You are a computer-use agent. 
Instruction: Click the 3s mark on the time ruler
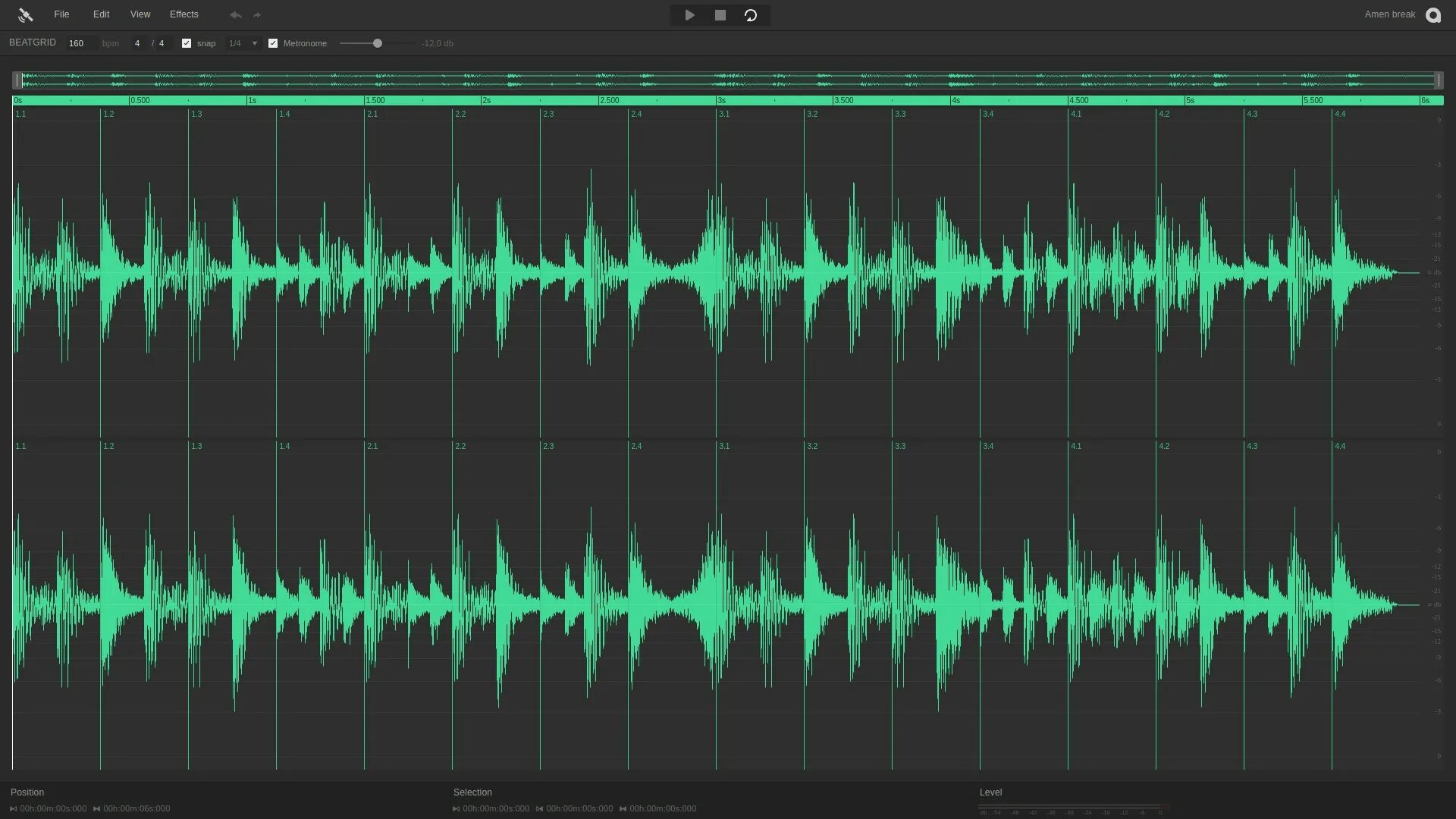point(721,100)
